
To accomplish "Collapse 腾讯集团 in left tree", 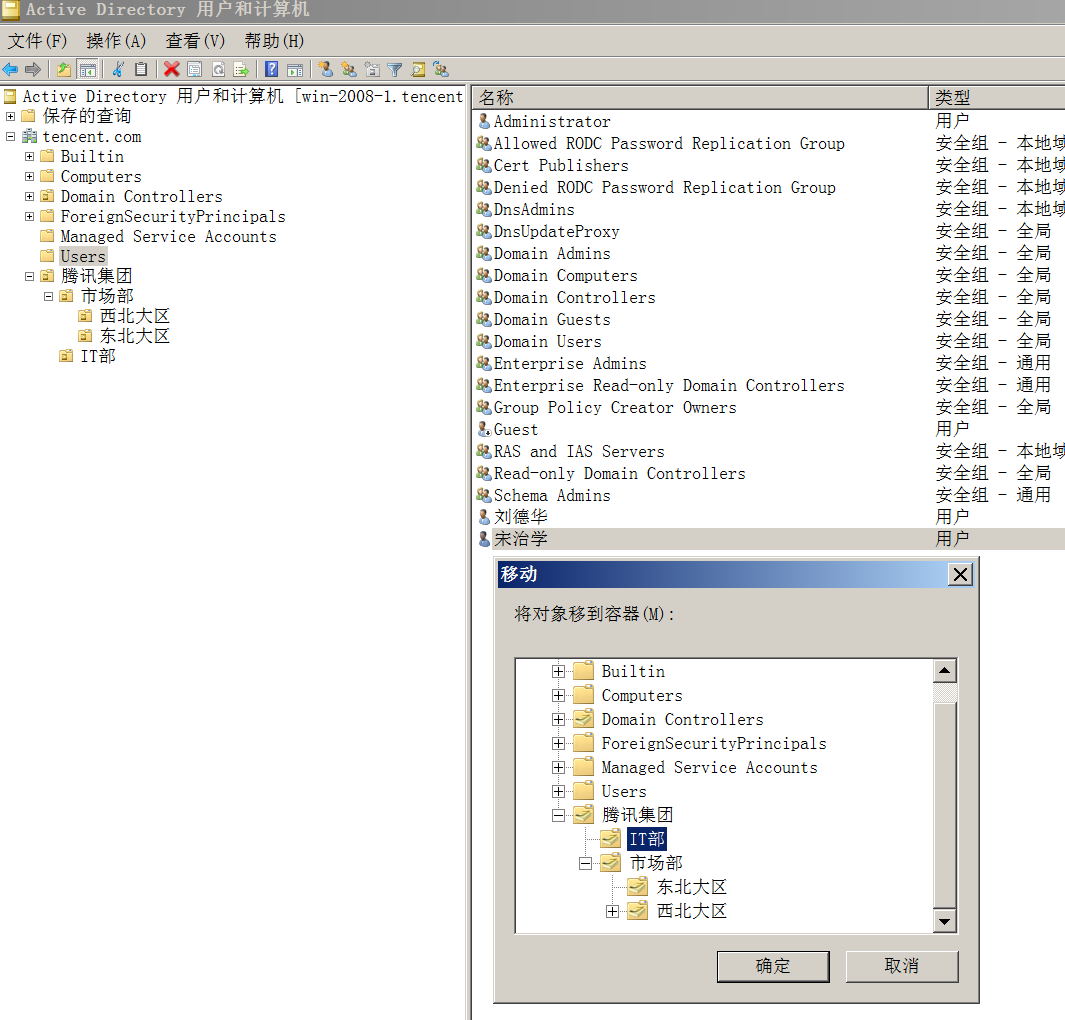I will pos(29,276).
